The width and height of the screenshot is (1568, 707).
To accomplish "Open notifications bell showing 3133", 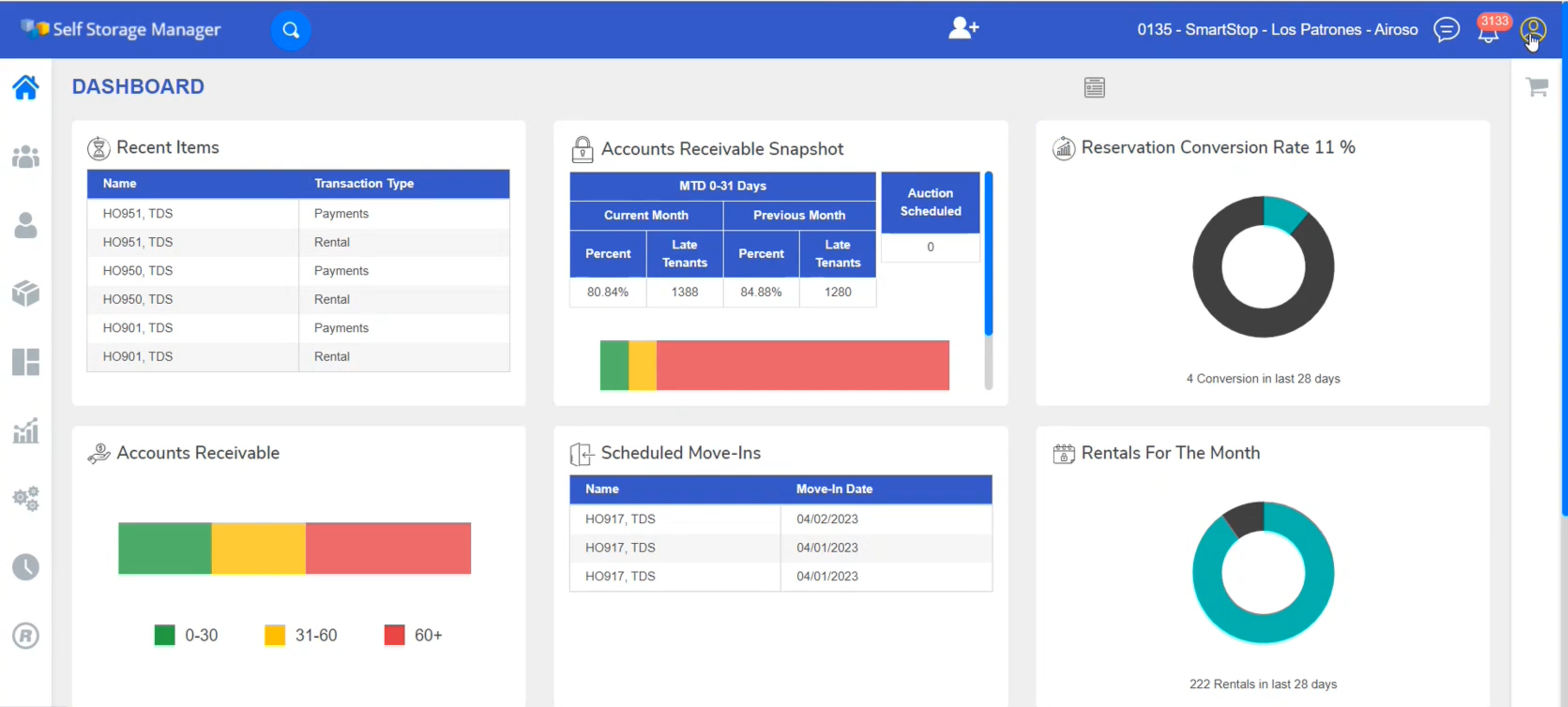I will (1488, 31).
